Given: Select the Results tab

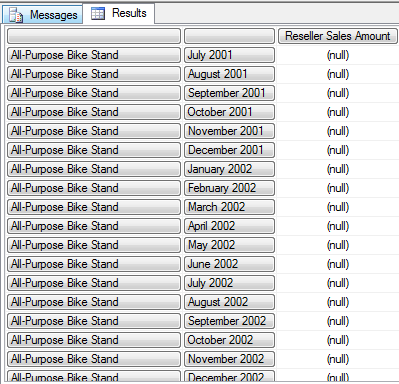Looking at the screenshot, I should pyautogui.click(x=119, y=14).
